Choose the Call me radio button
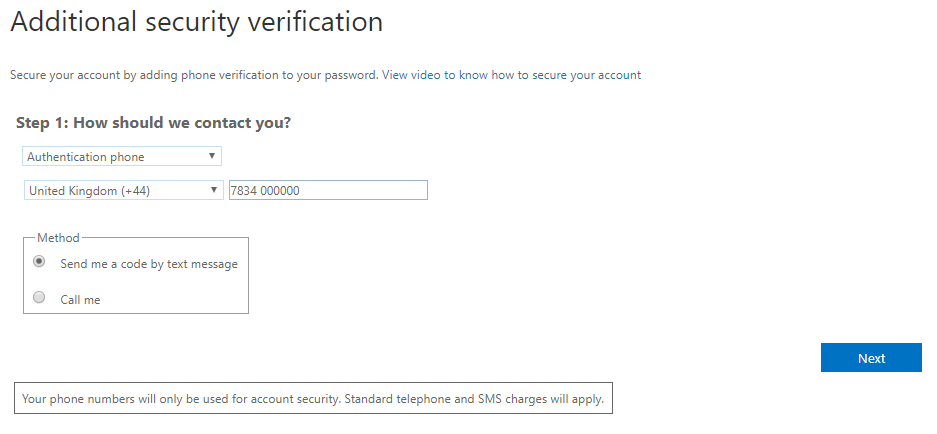Screen dimensions: 937x434 [x=39, y=297]
